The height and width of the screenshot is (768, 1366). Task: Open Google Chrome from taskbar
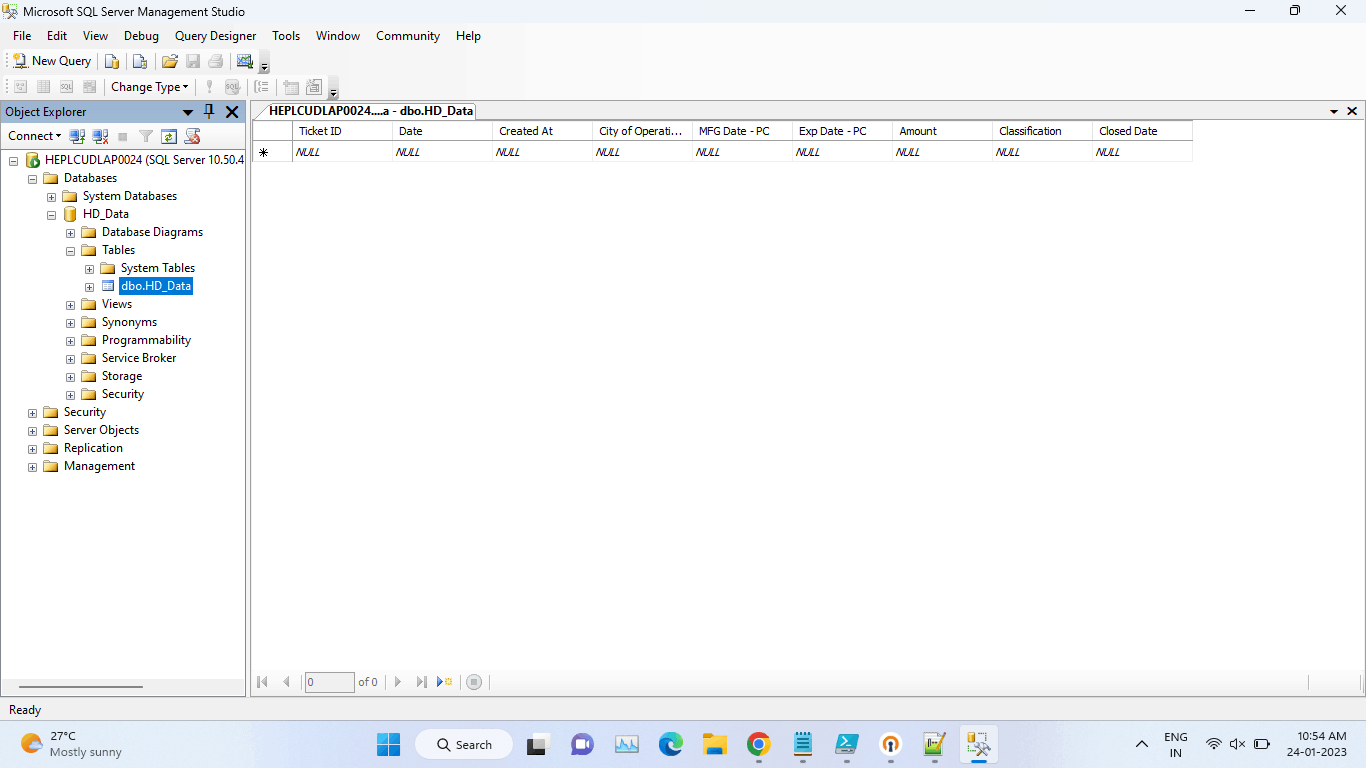coord(759,744)
